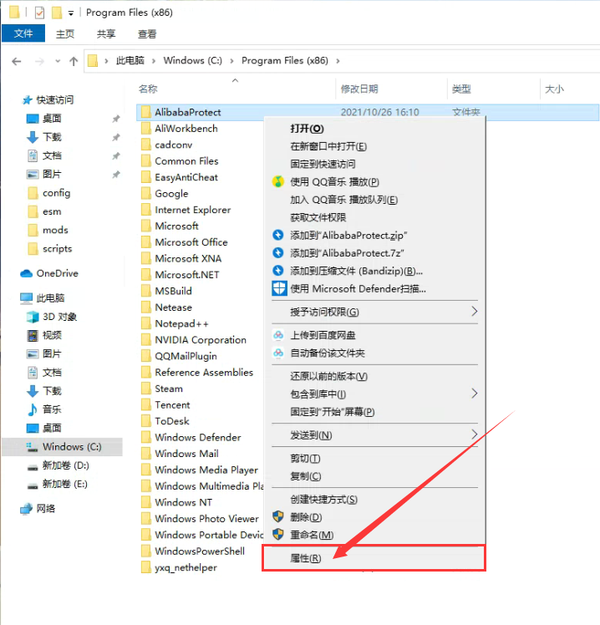The width and height of the screenshot is (600, 625).
Task: Select 固定到快速访问
Action: coord(323,164)
